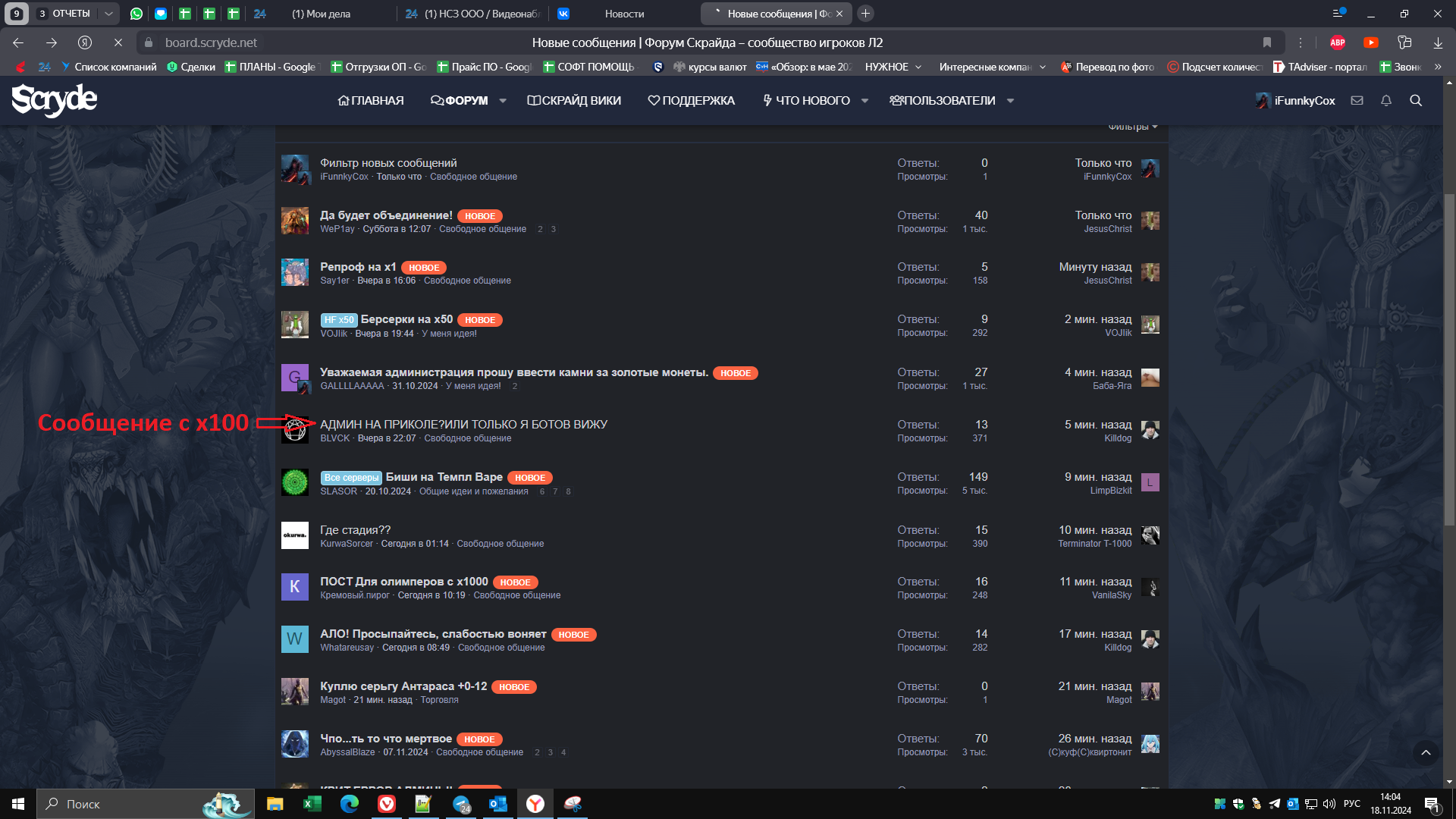Stop page loading with X button
Image resolution: width=1456 pixels, height=819 pixels.
[x=118, y=42]
